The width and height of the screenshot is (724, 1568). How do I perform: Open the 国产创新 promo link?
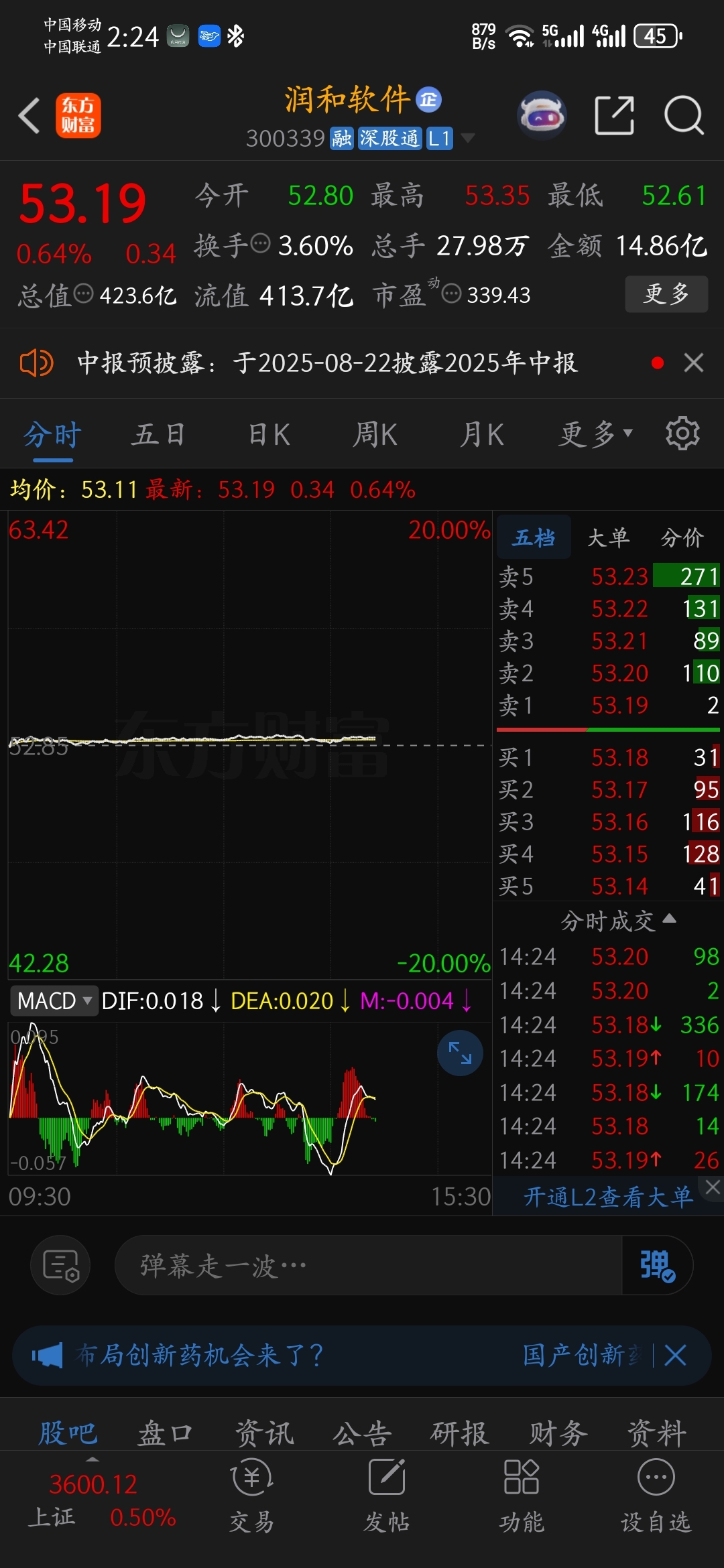581,1355
